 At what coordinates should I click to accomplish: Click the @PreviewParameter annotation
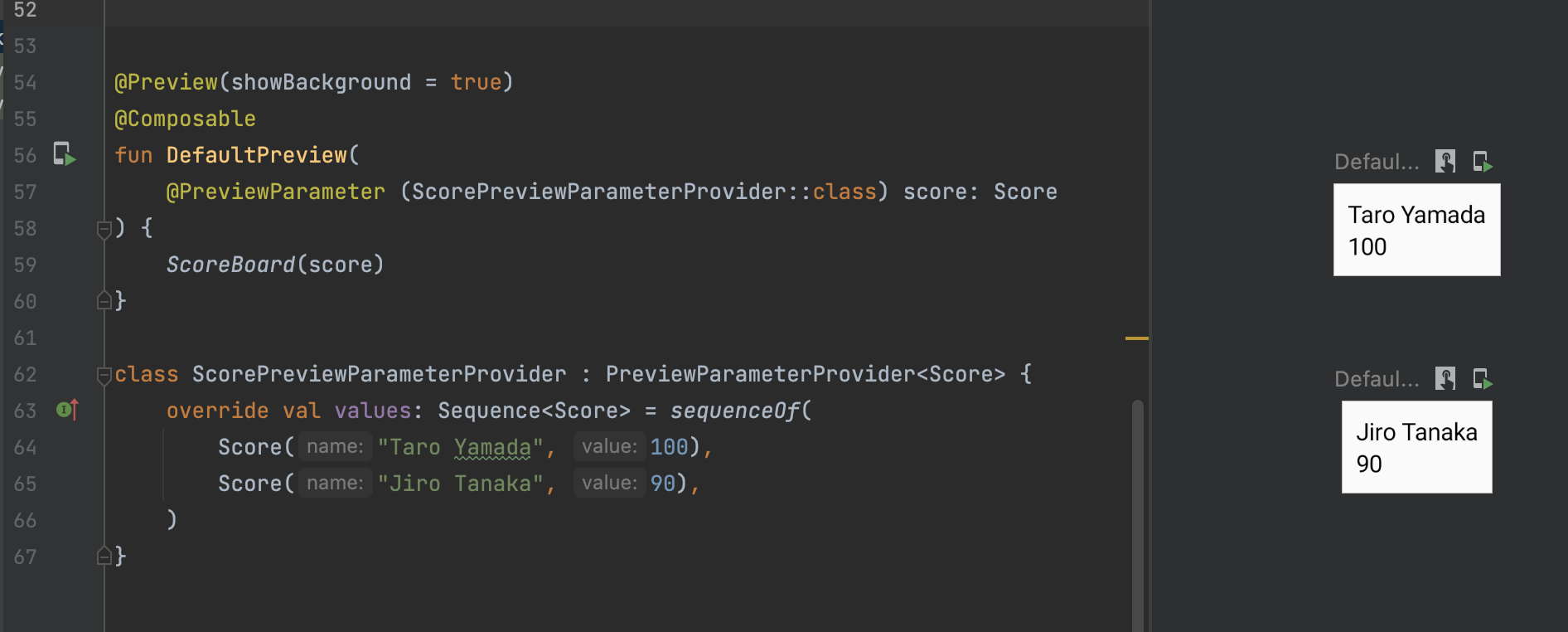[275, 192]
